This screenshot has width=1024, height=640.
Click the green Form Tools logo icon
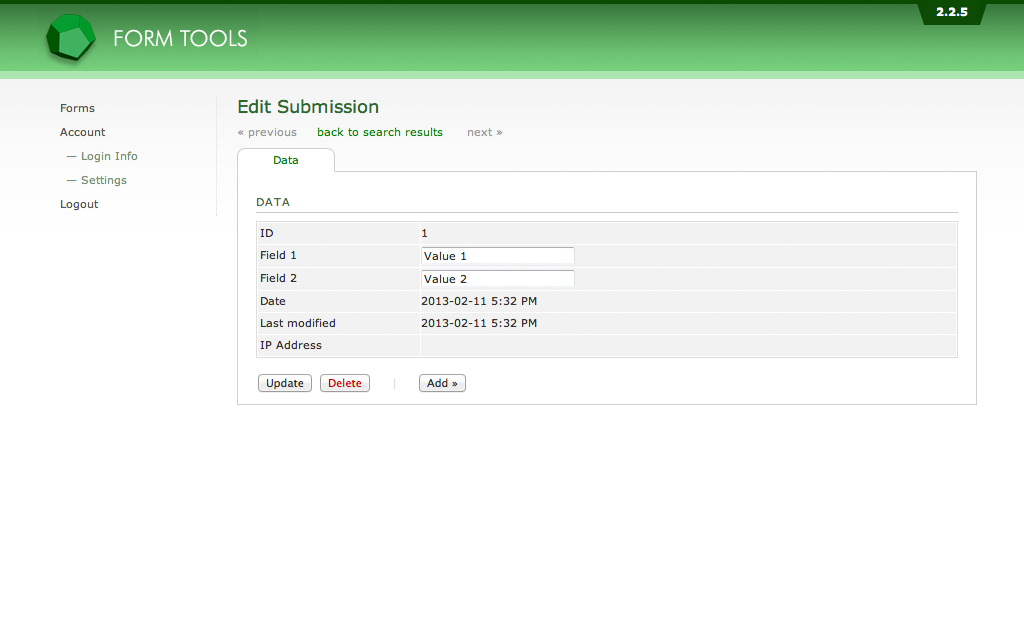70,39
